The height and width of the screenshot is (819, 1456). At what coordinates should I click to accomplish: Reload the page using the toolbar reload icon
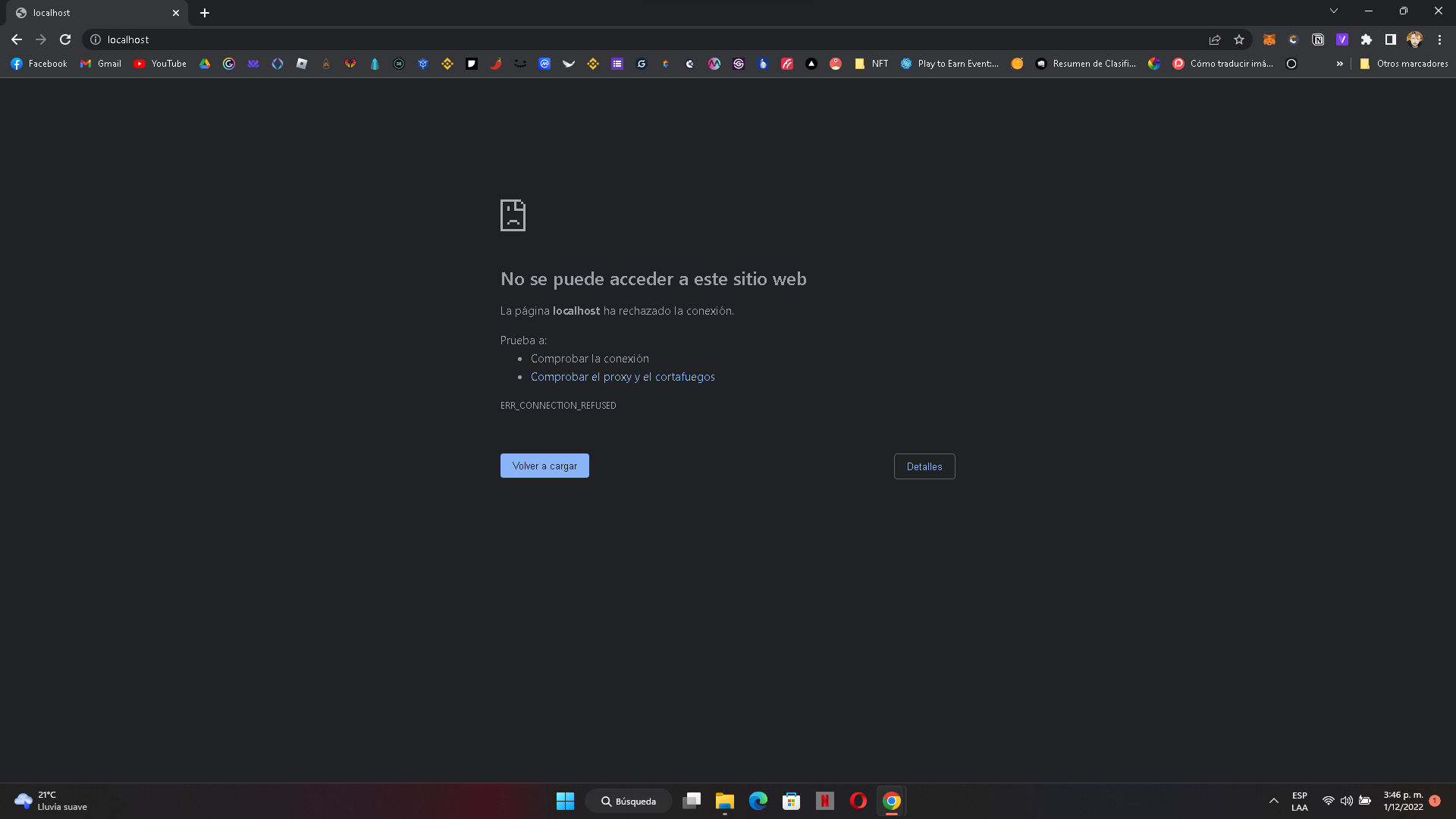pyautogui.click(x=65, y=39)
